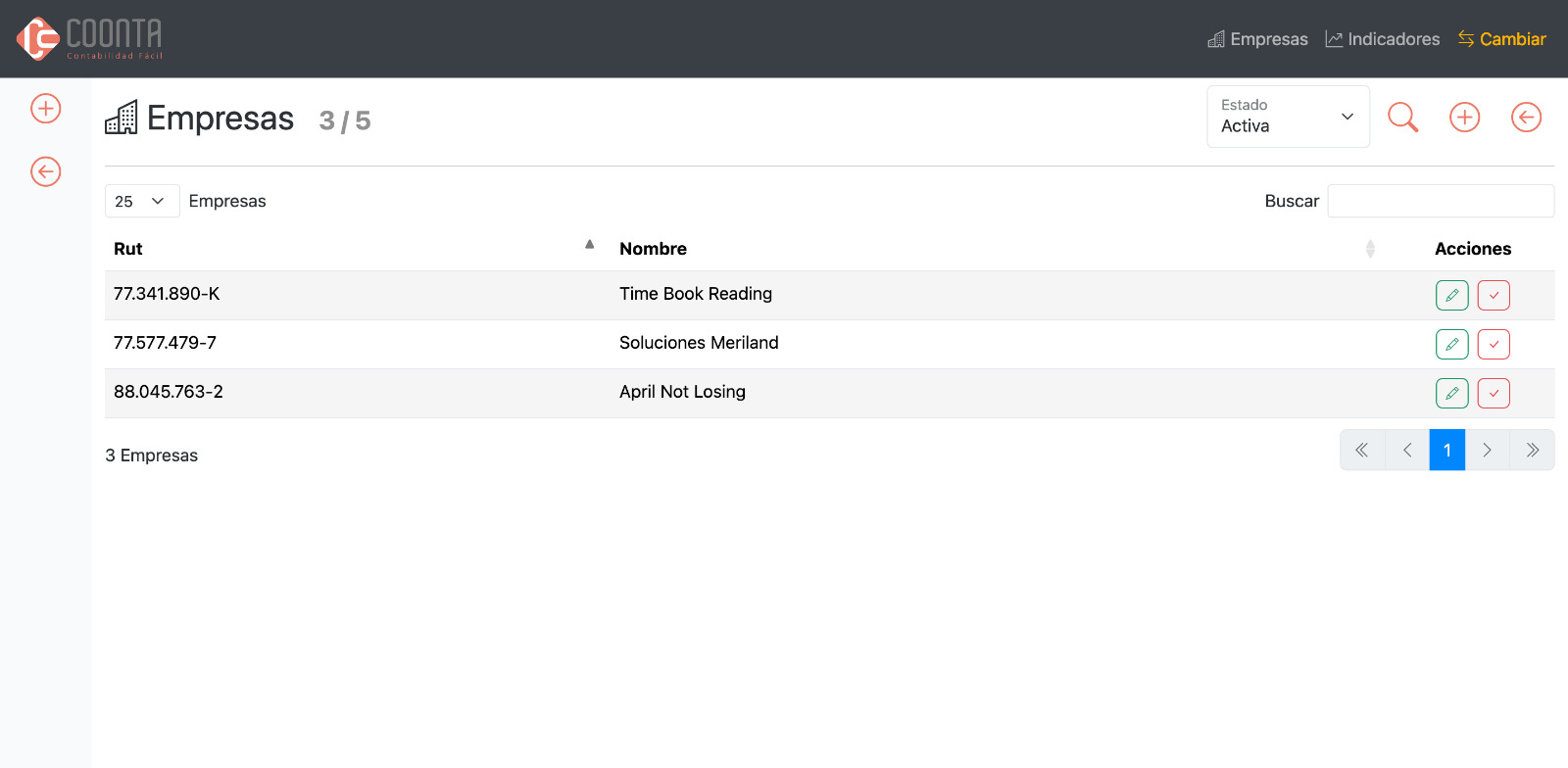Click the Cambiar link
Screen dimensions: 1568x768
(x=1501, y=39)
